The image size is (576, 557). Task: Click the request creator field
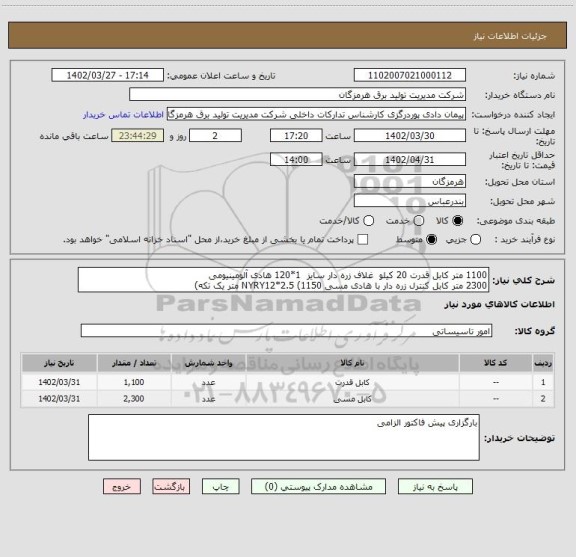[x=316, y=115]
